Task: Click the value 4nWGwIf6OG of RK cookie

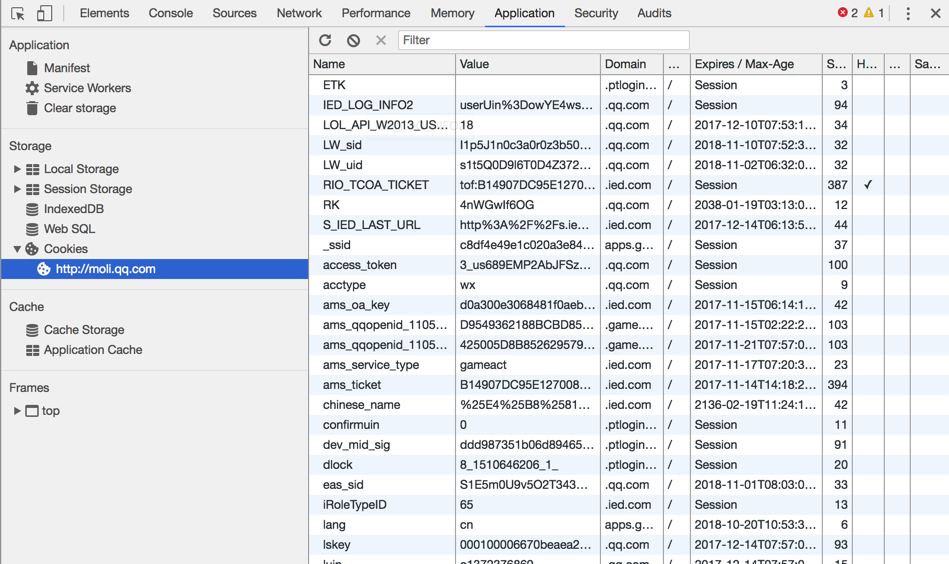Action: pos(497,205)
